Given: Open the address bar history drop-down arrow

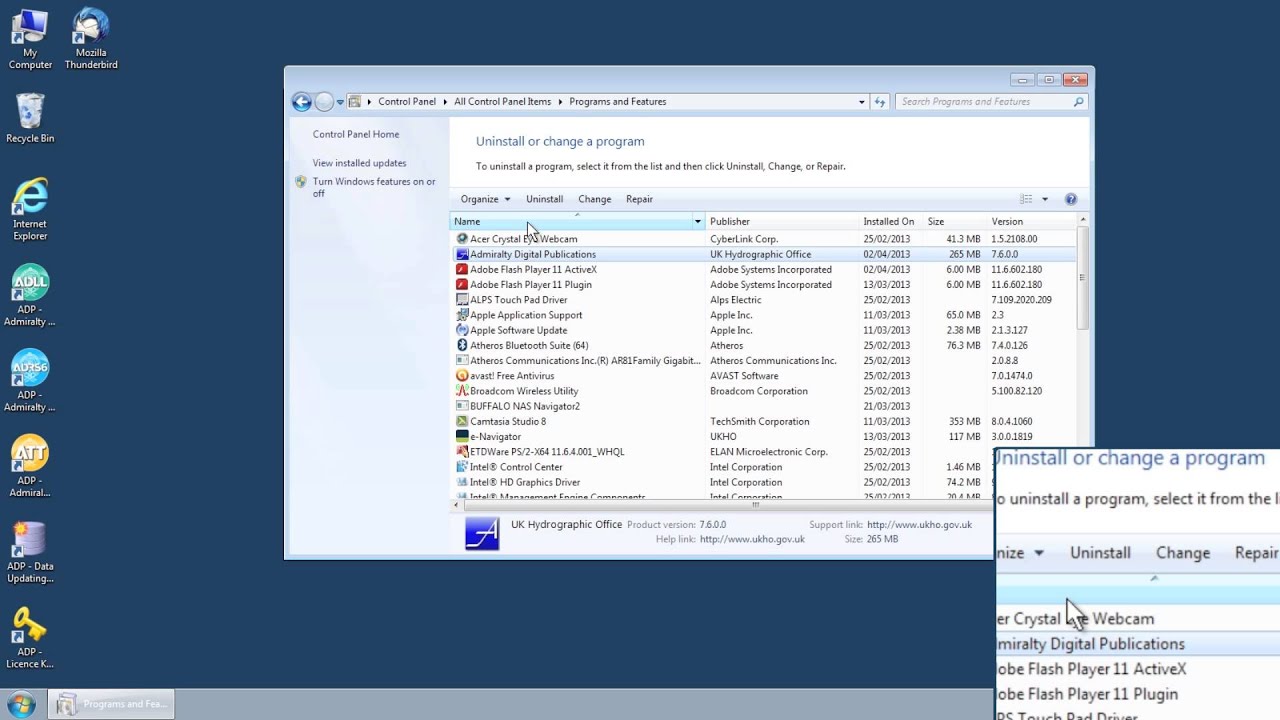Looking at the screenshot, I should point(861,102).
